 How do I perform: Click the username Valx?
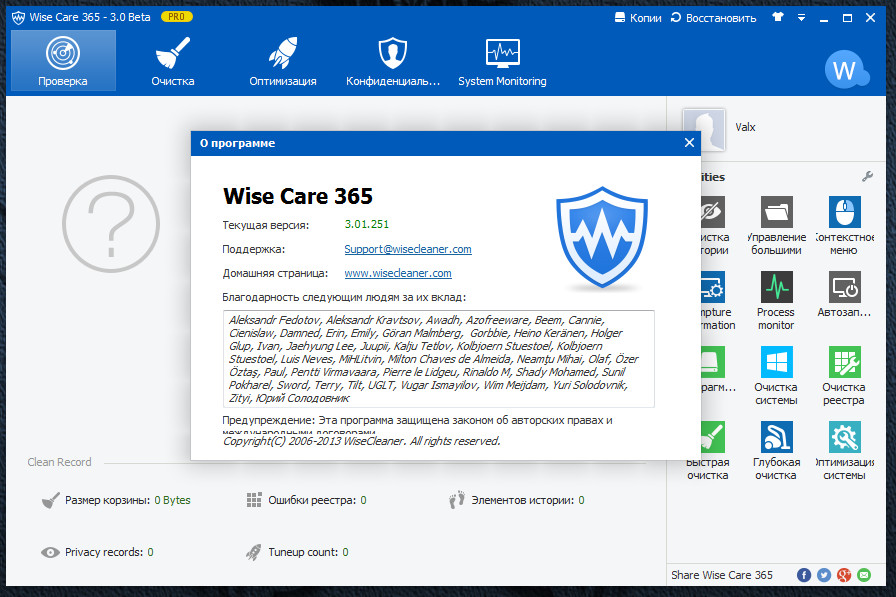tap(745, 127)
